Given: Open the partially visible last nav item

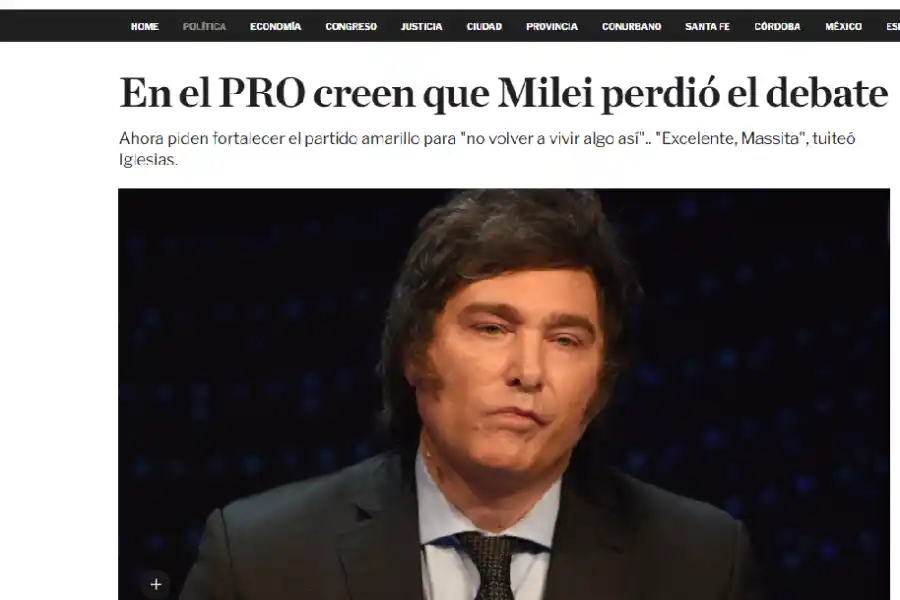Looking at the screenshot, I should 893,26.
